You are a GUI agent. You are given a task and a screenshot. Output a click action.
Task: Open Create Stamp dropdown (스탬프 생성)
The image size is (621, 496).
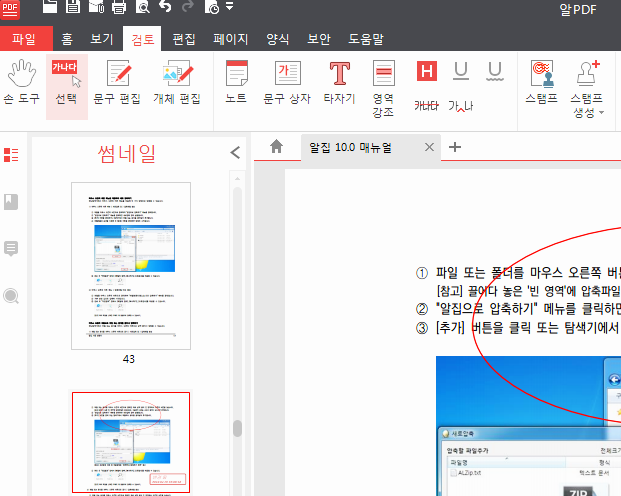(x=587, y=89)
